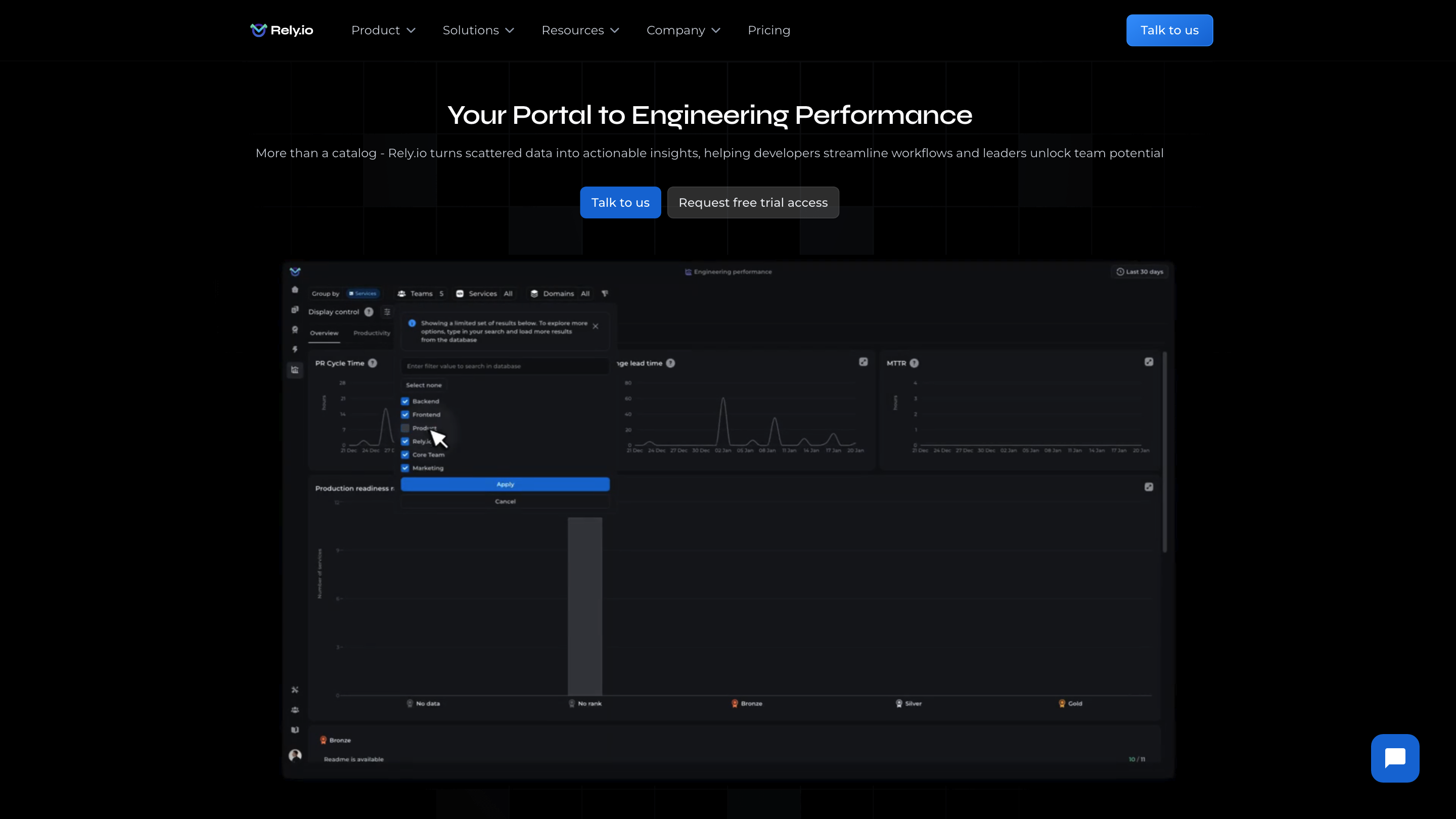The height and width of the screenshot is (819, 1456).
Task: Switch to the Productivity tab
Action: (x=372, y=333)
